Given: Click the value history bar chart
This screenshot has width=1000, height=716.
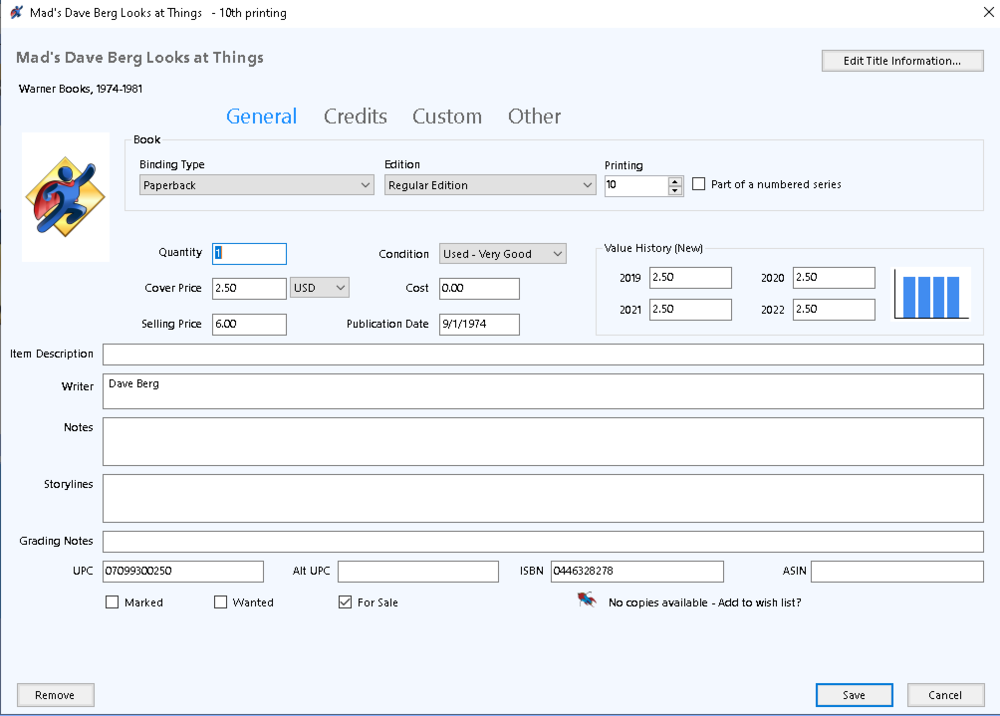Looking at the screenshot, I should tap(931, 296).
